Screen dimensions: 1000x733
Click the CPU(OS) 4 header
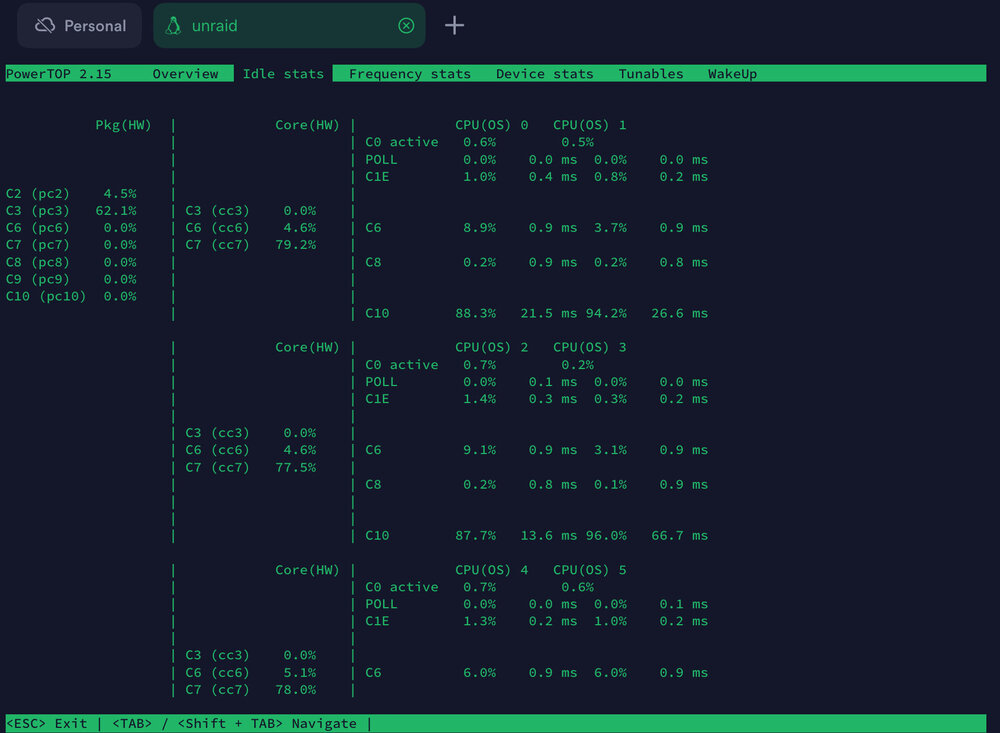pyautogui.click(x=491, y=570)
